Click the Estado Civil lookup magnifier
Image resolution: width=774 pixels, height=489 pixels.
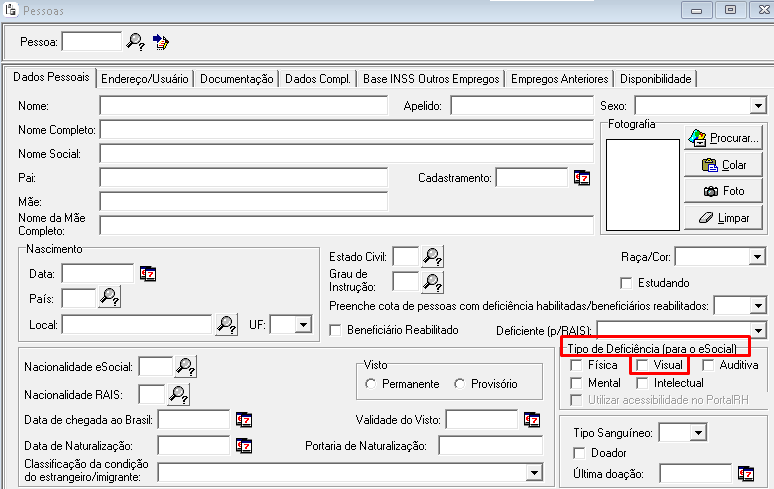[x=432, y=257]
